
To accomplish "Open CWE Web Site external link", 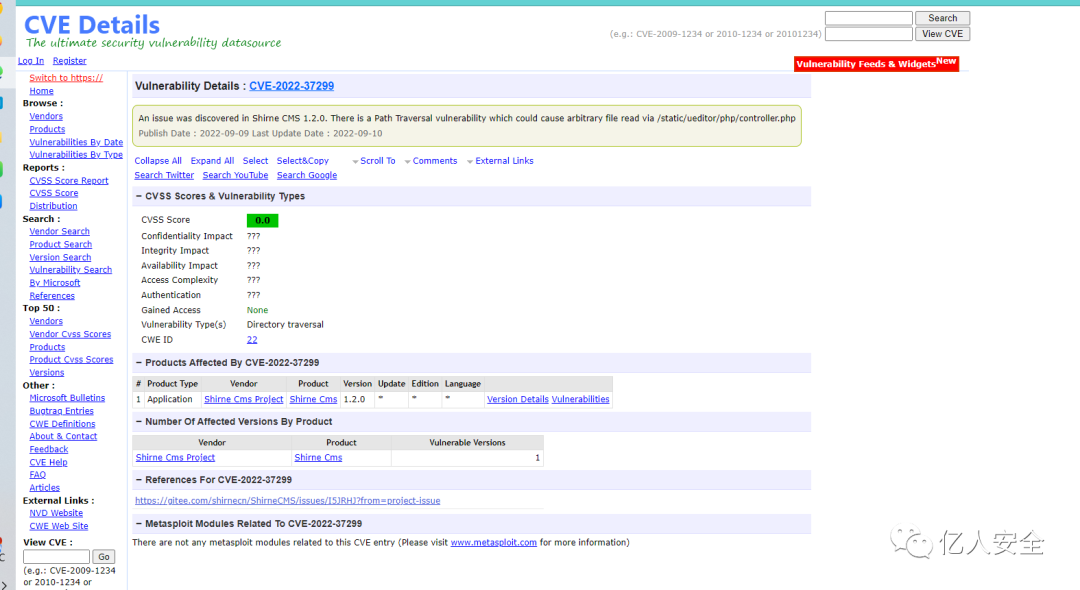I will tap(59, 527).
